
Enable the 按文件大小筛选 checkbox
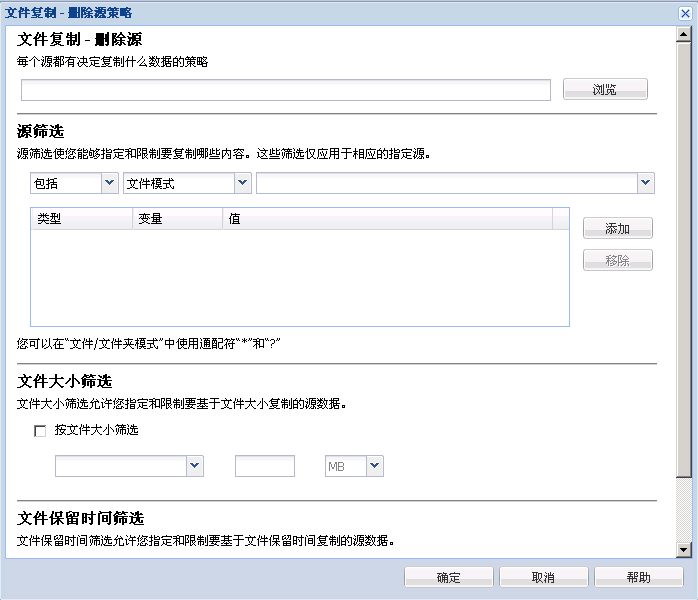[40, 431]
